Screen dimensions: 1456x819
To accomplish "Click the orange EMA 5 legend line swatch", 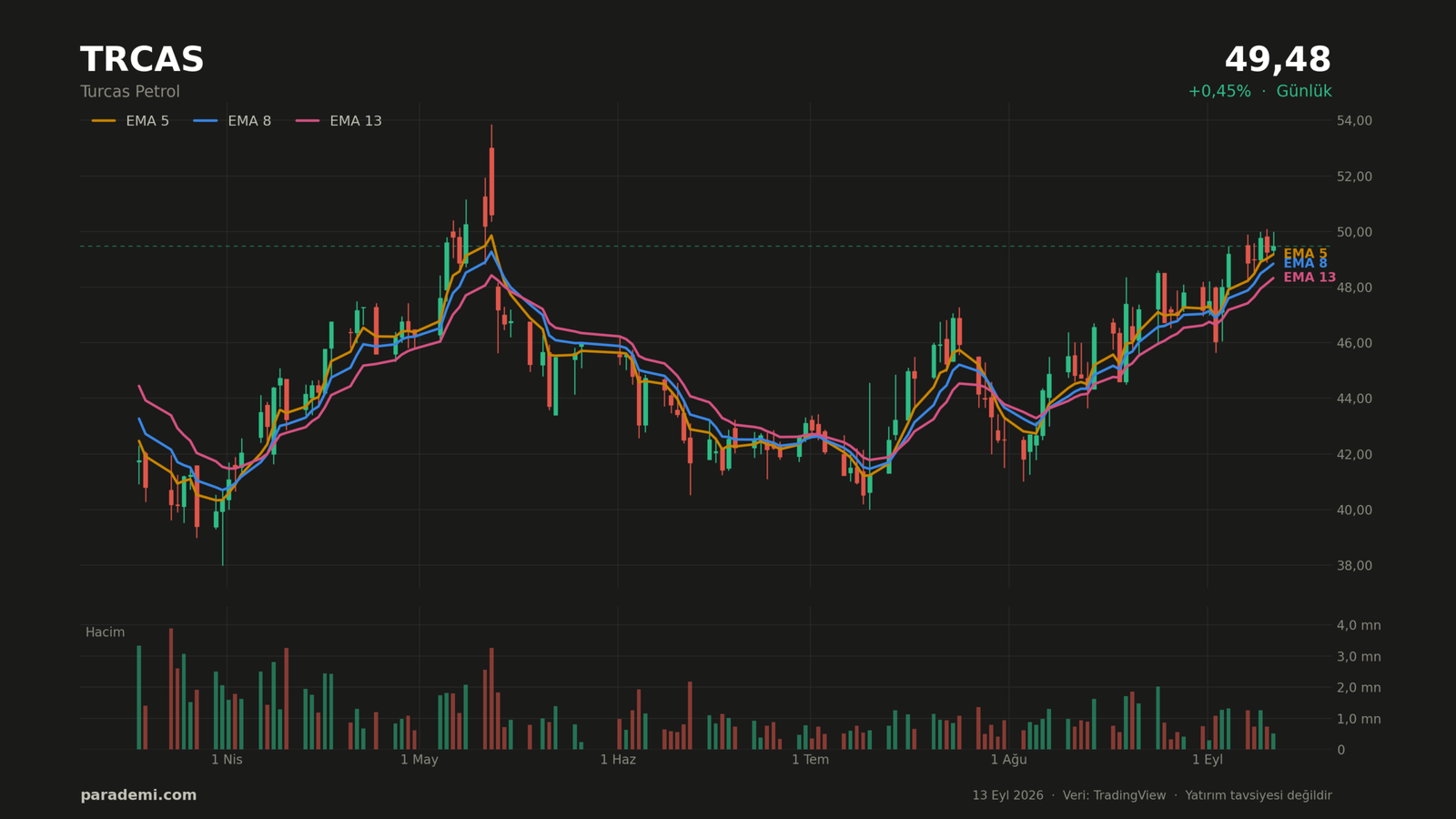I will 104,121.
